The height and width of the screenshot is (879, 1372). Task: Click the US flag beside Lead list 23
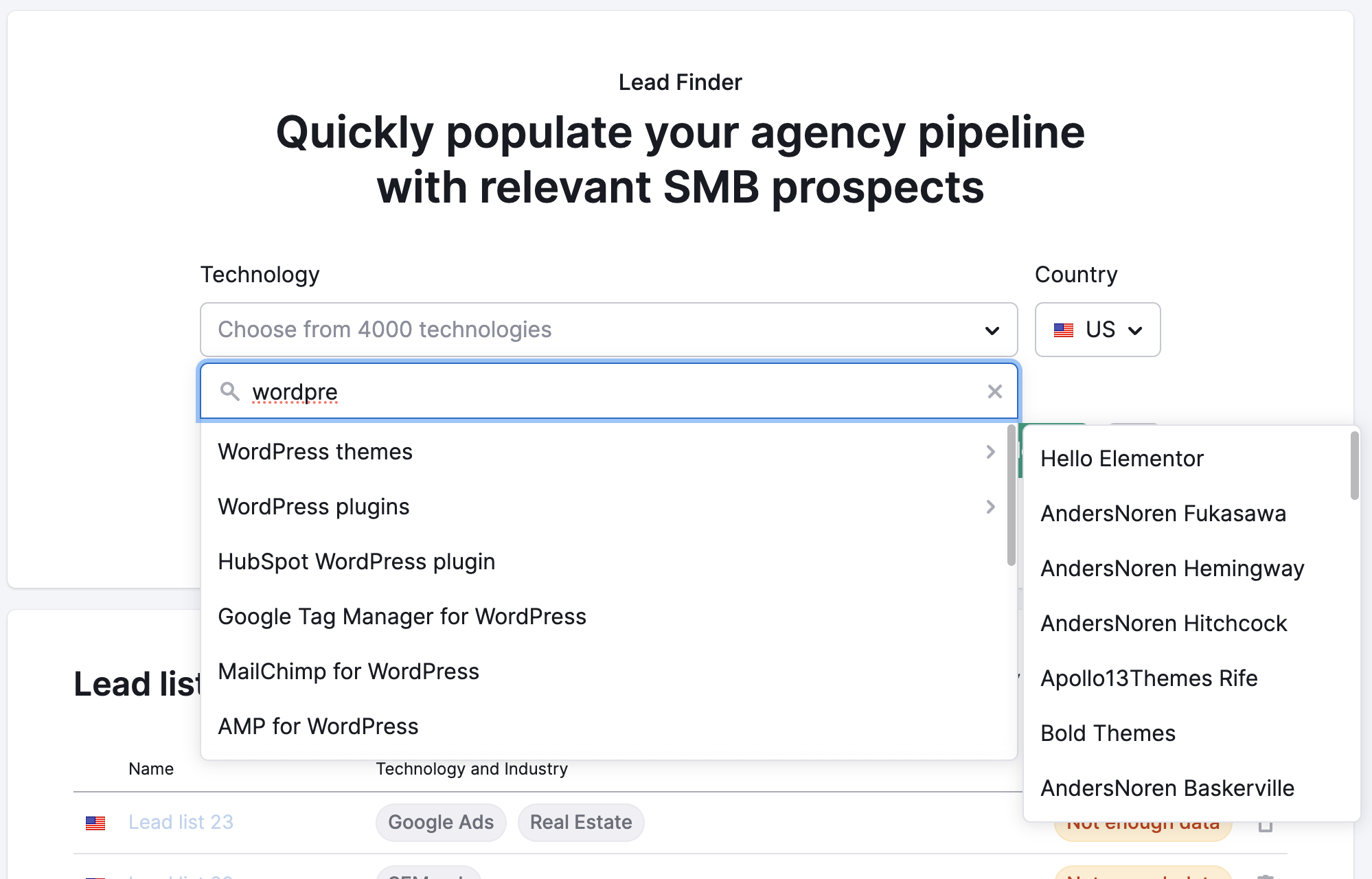95,822
